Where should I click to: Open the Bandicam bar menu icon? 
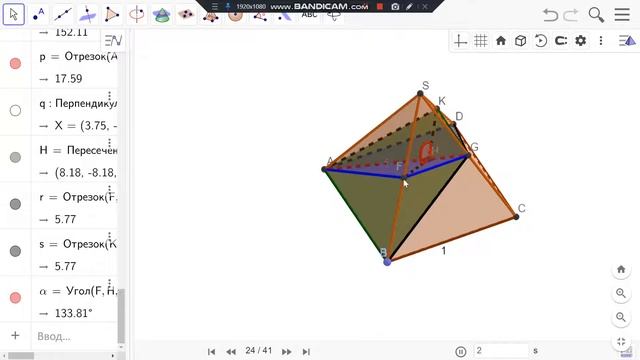coord(215,7)
